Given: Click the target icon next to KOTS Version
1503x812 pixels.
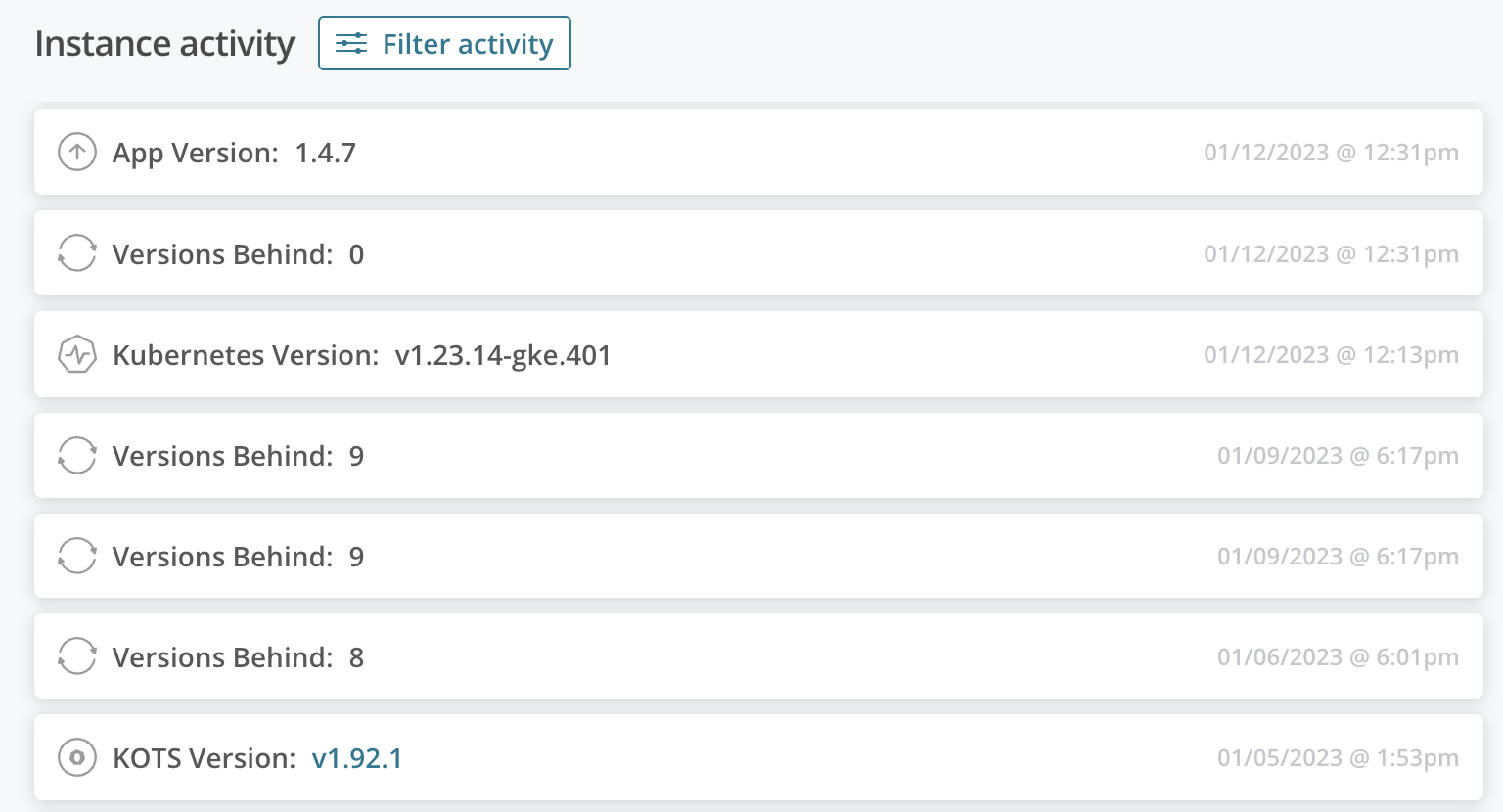Looking at the screenshot, I should pos(77,757).
